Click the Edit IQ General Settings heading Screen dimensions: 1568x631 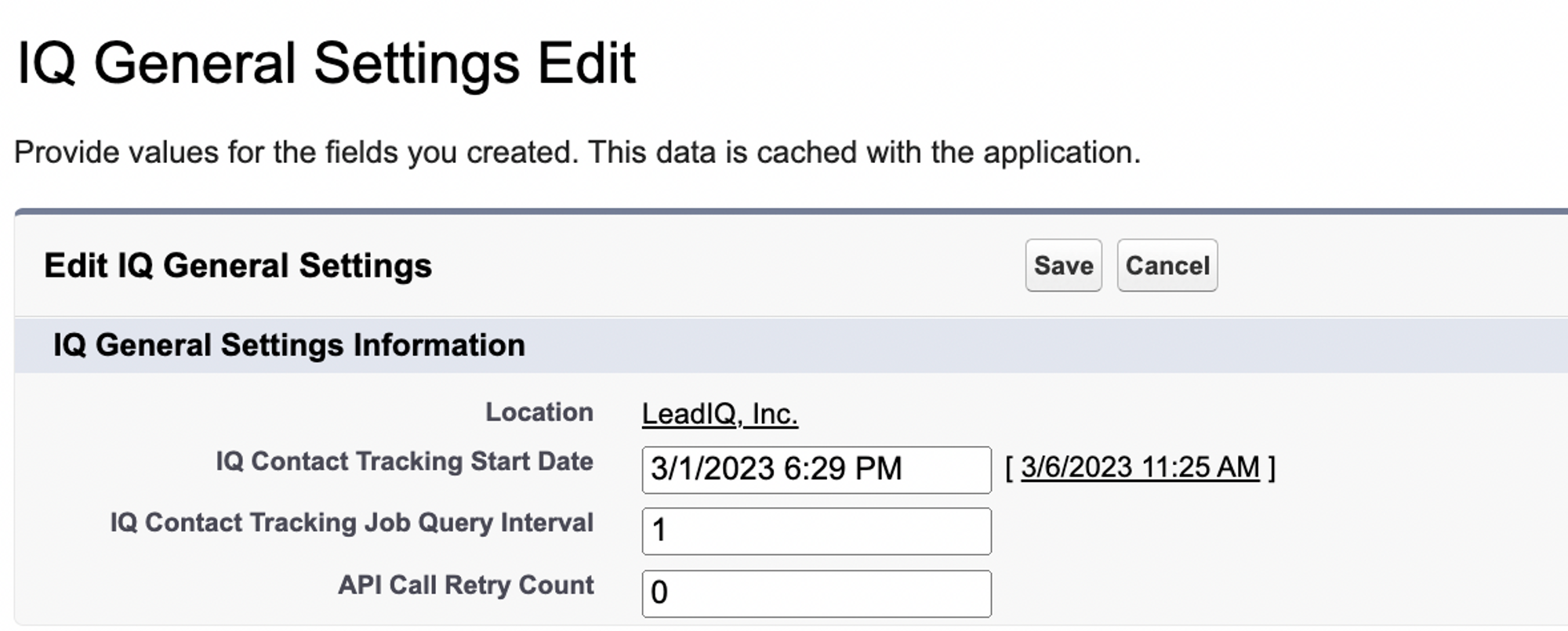click(238, 266)
